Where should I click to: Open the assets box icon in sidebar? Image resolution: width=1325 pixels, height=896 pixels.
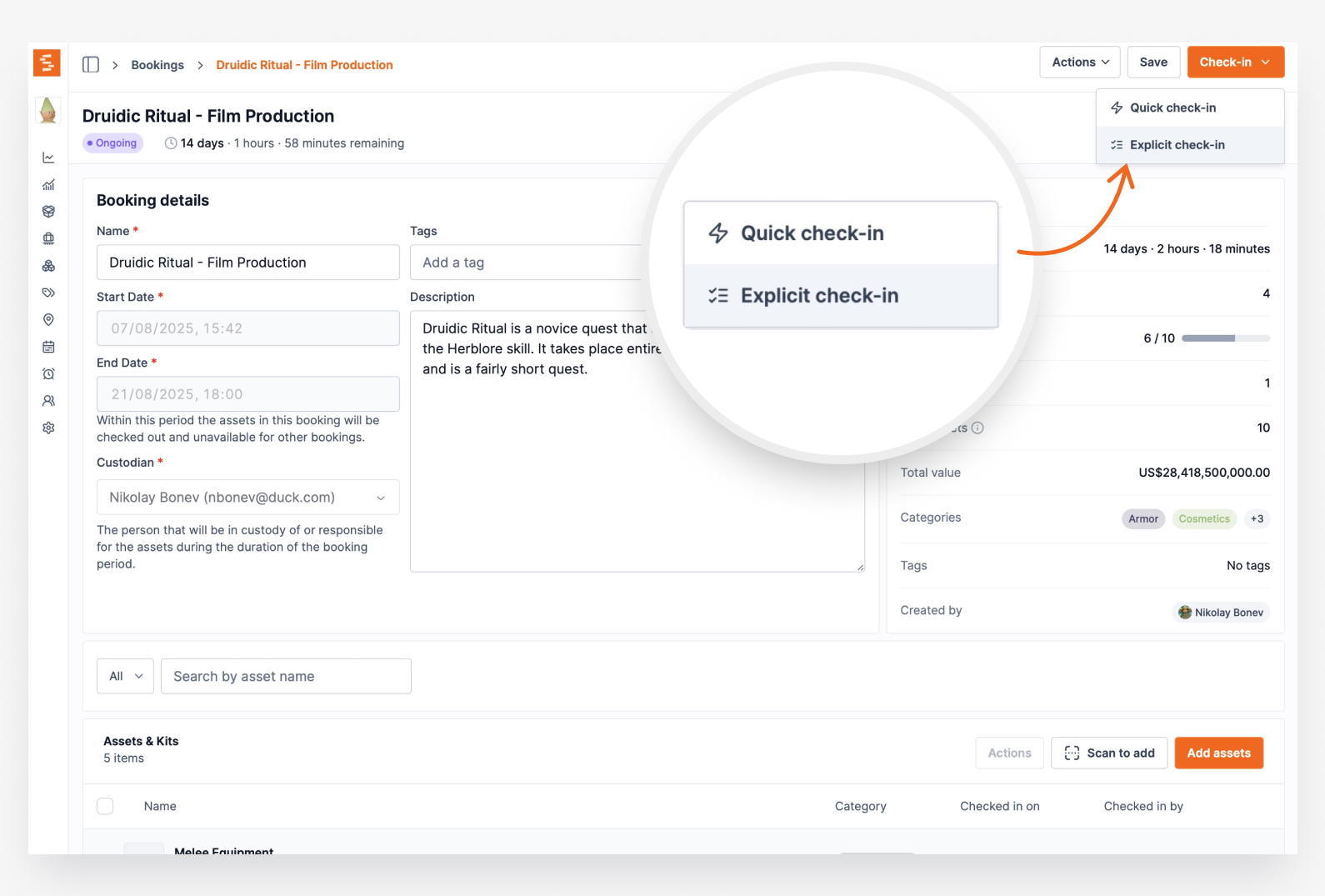[x=48, y=212]
